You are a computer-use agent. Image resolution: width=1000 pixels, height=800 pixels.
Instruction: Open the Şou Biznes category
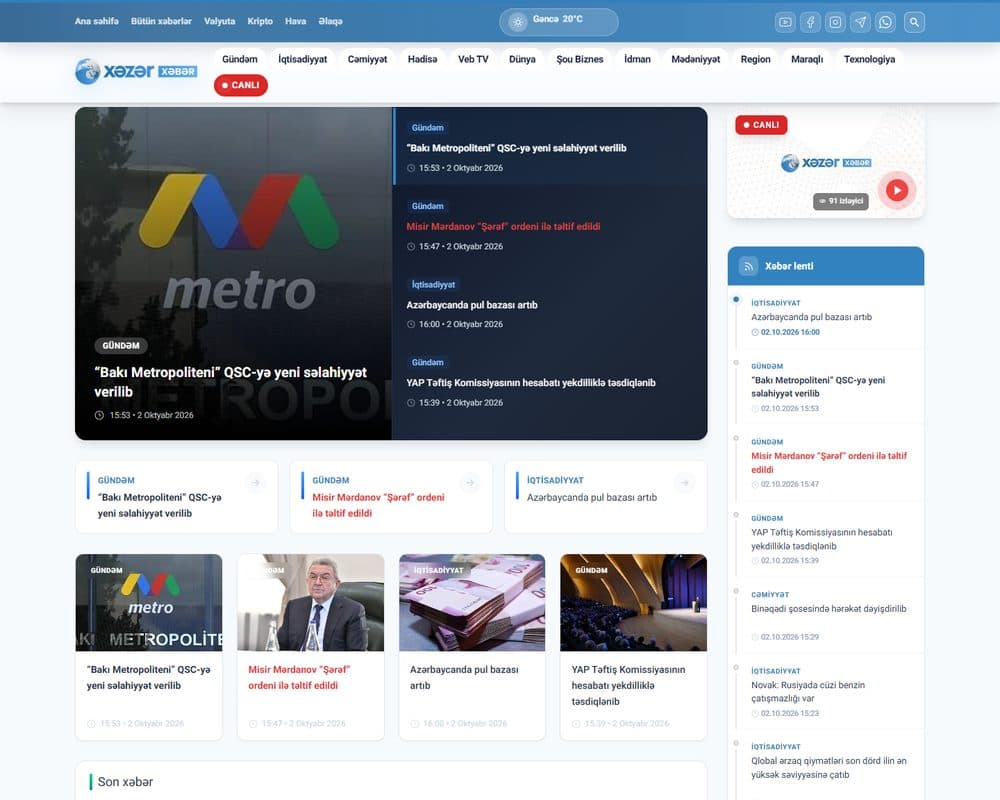pos(580,59)
